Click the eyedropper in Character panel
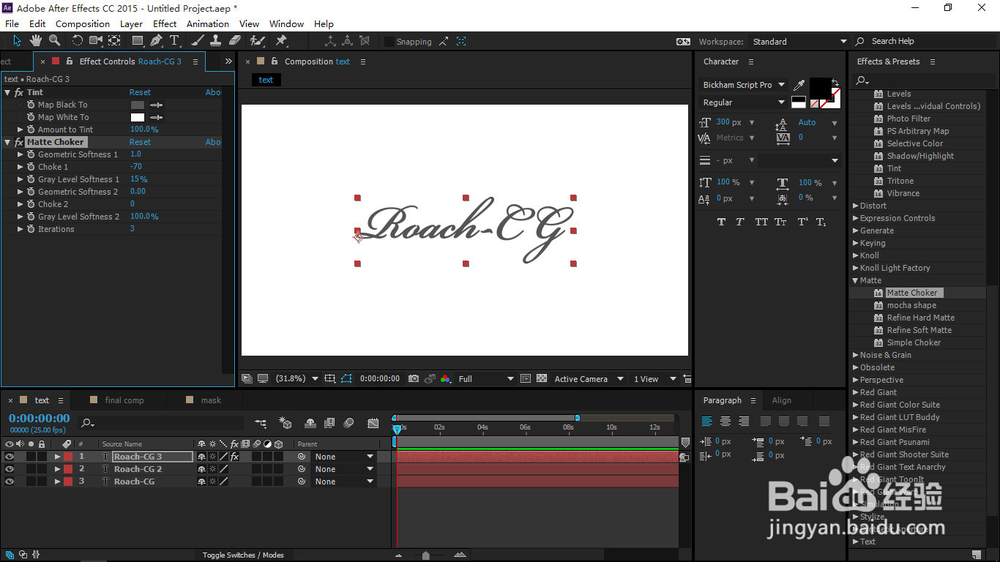Screen dimensions: 1000x562 coord(798,85)
